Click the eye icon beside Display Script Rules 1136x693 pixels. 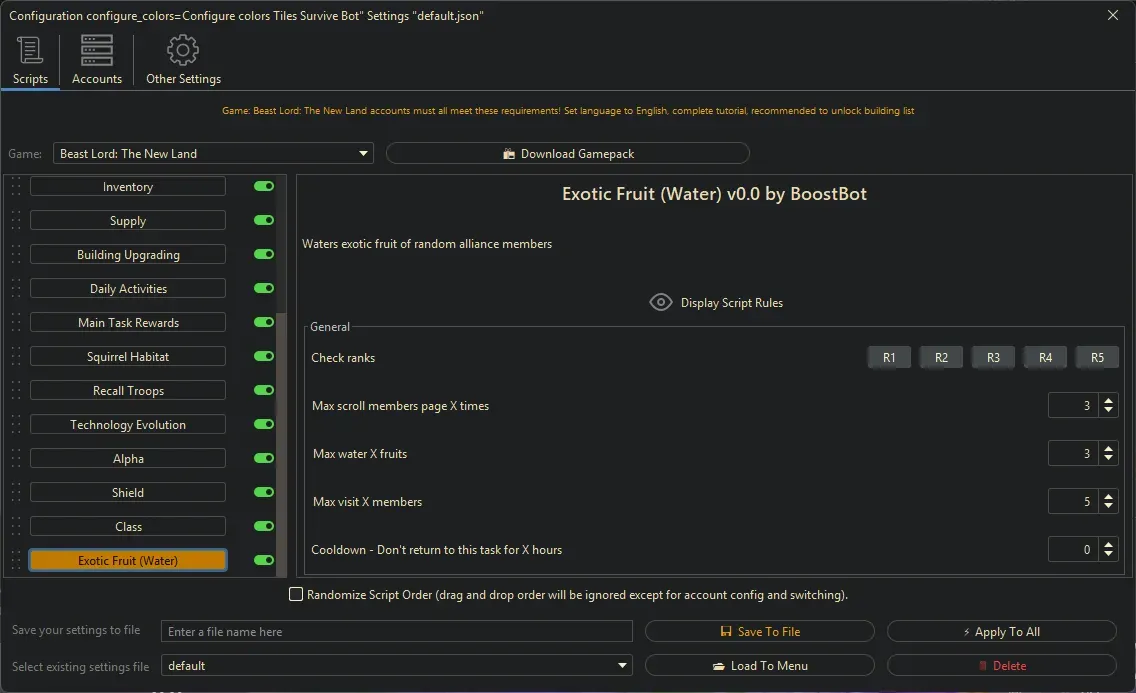661,302
